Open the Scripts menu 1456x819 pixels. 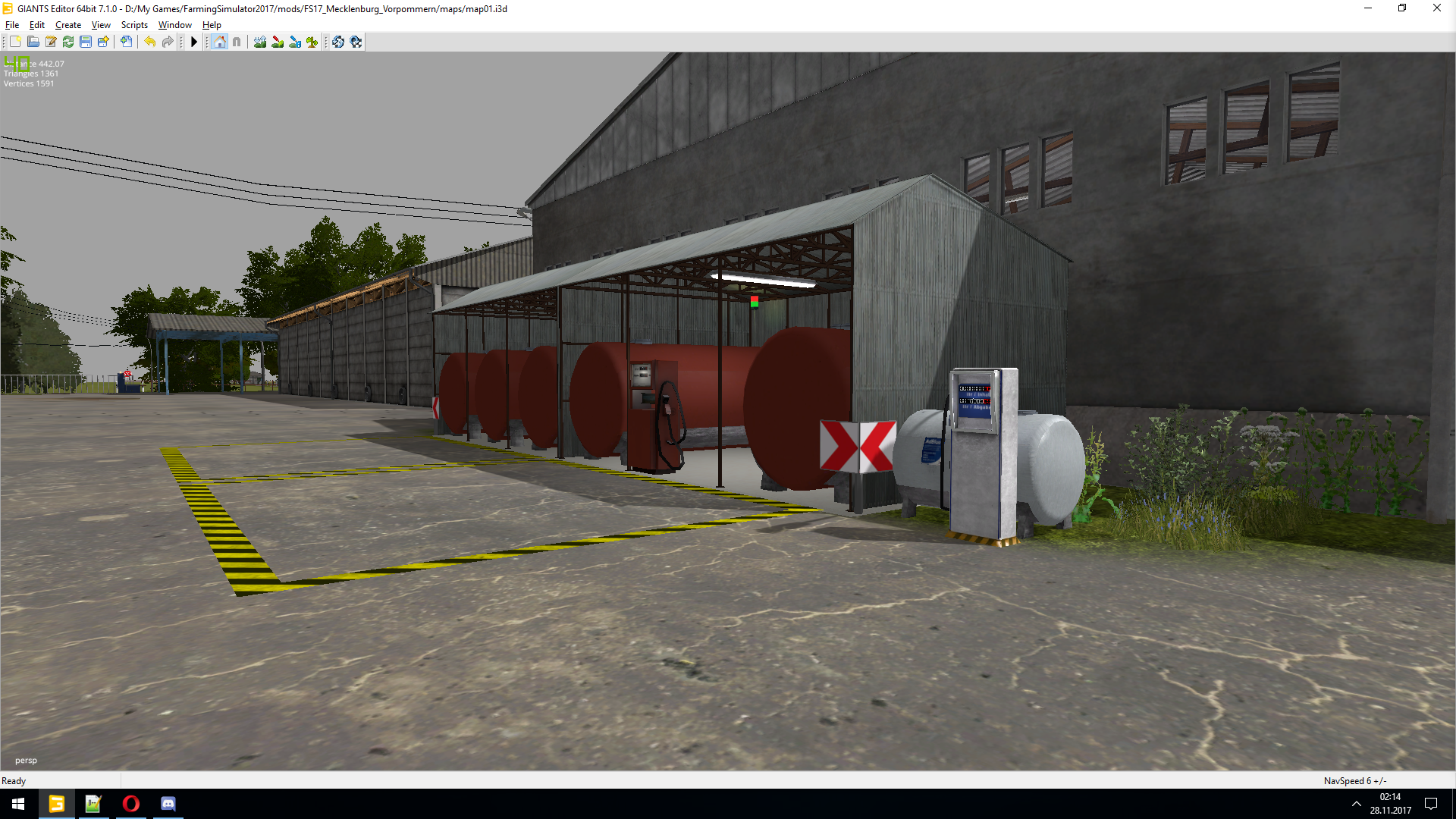134,25
